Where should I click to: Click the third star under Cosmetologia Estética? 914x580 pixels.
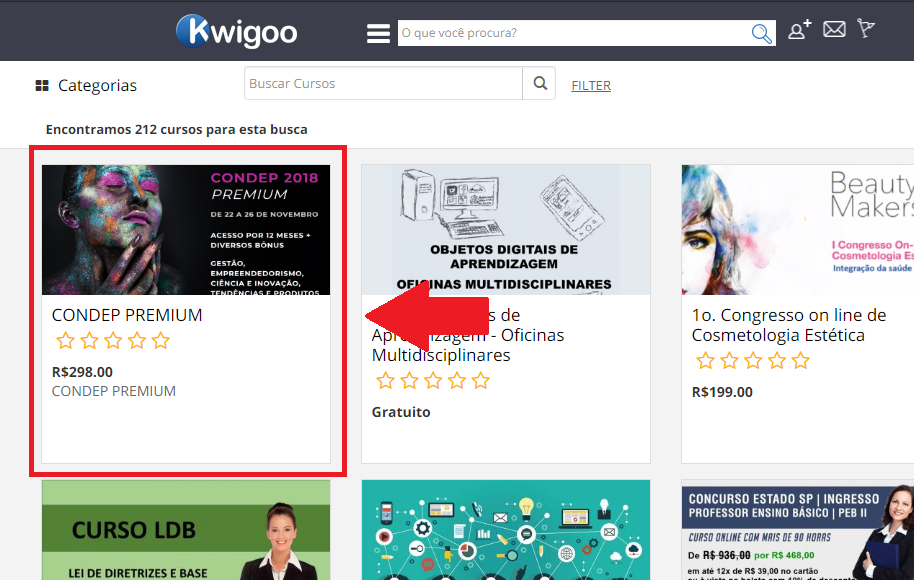[x=753, y=361]
